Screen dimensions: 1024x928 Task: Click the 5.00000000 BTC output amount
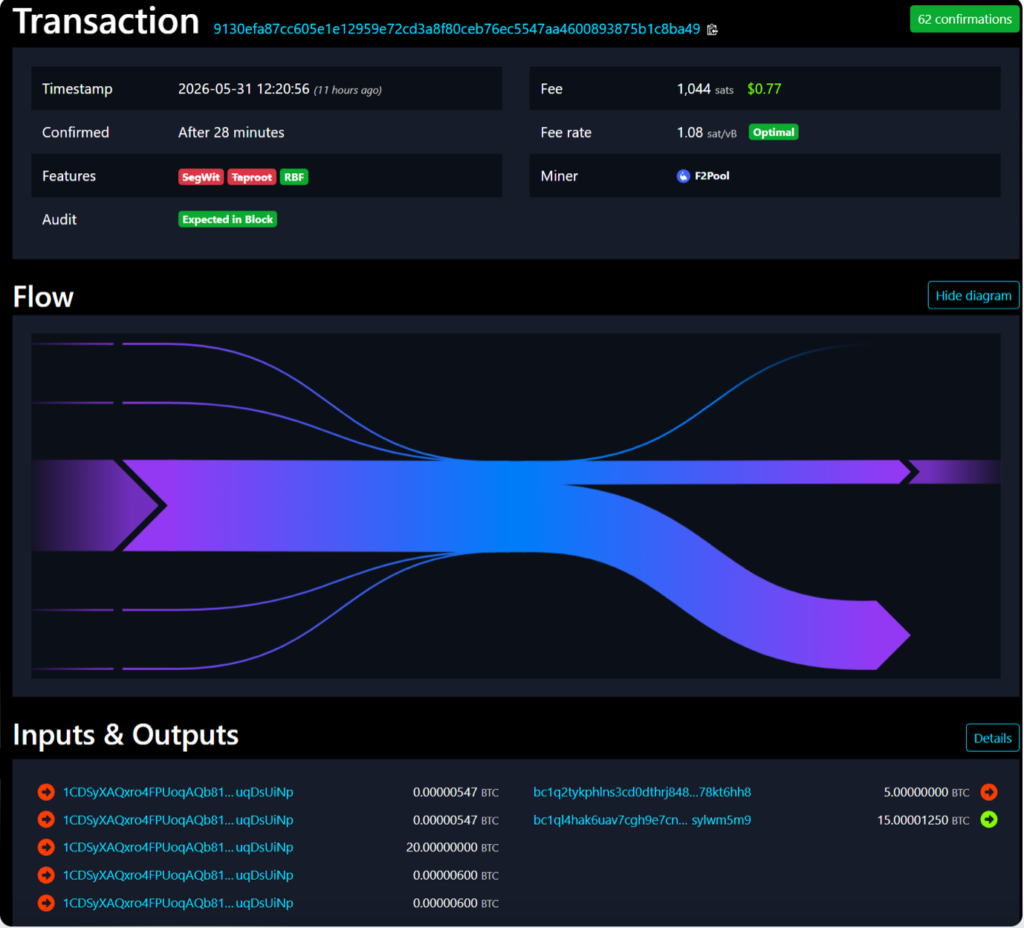tap(926, 792)
